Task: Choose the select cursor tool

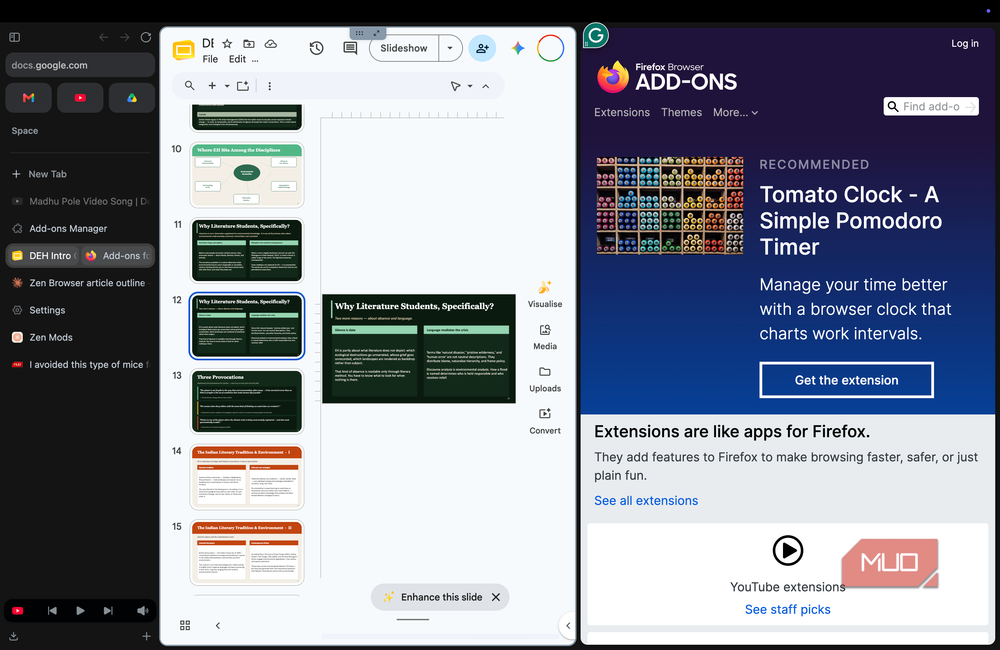Action: tap(455, 85)
